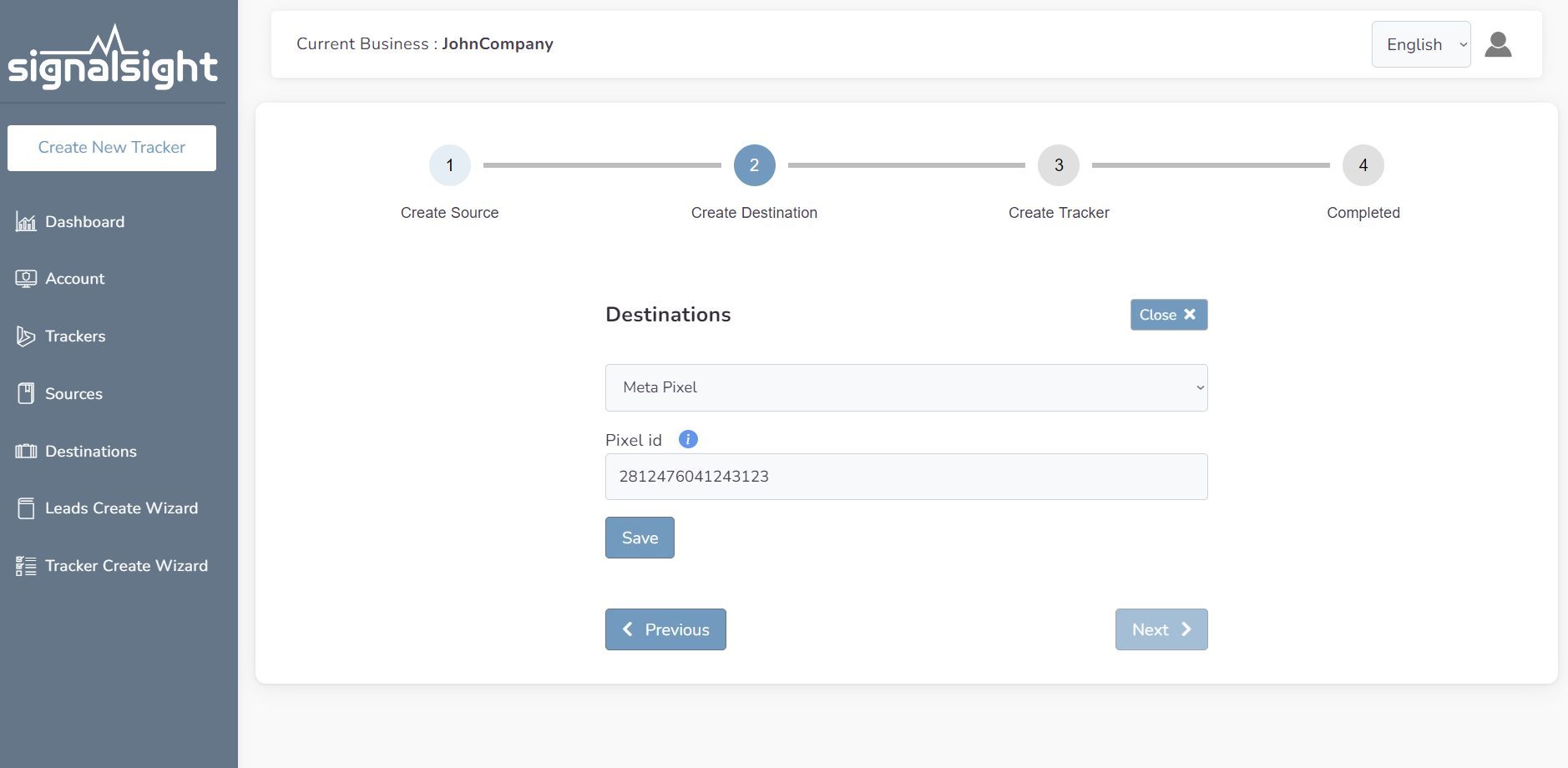
Task: Click the Pixel id label text
Action: click(634, 440)
